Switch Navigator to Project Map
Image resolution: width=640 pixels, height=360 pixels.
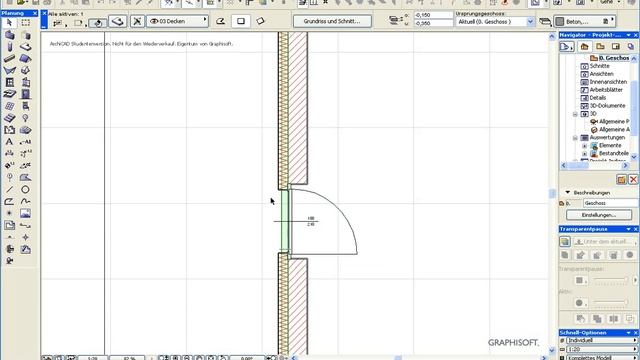pyautogui.click(x=584, y=47)
